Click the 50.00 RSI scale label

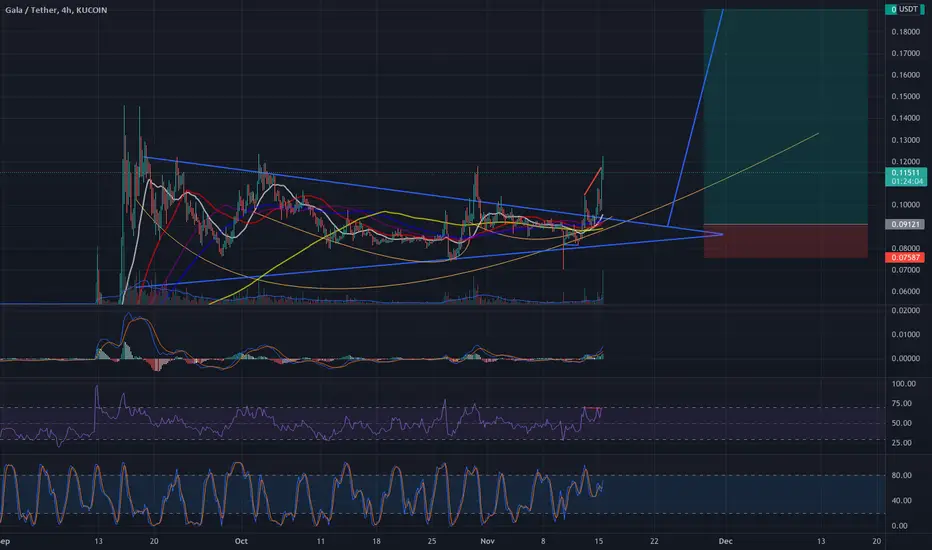(902, 423)
